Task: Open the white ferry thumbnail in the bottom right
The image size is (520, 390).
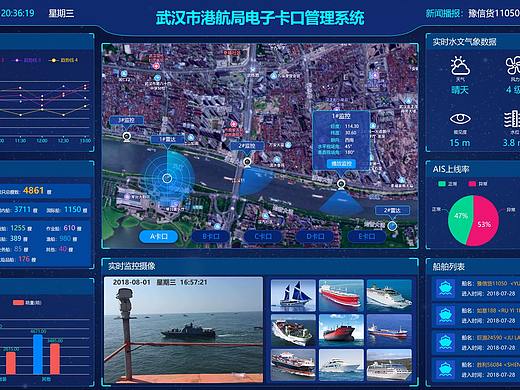Action: [389, 365]
